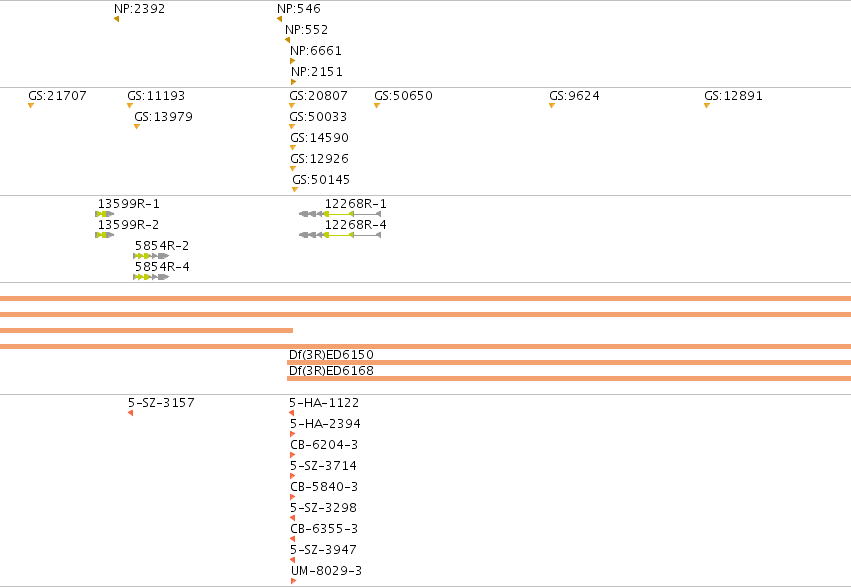Click the Df(3R)ED6150 deficiency bar
This screenshot has height=587, width=851.
point(569,362)
